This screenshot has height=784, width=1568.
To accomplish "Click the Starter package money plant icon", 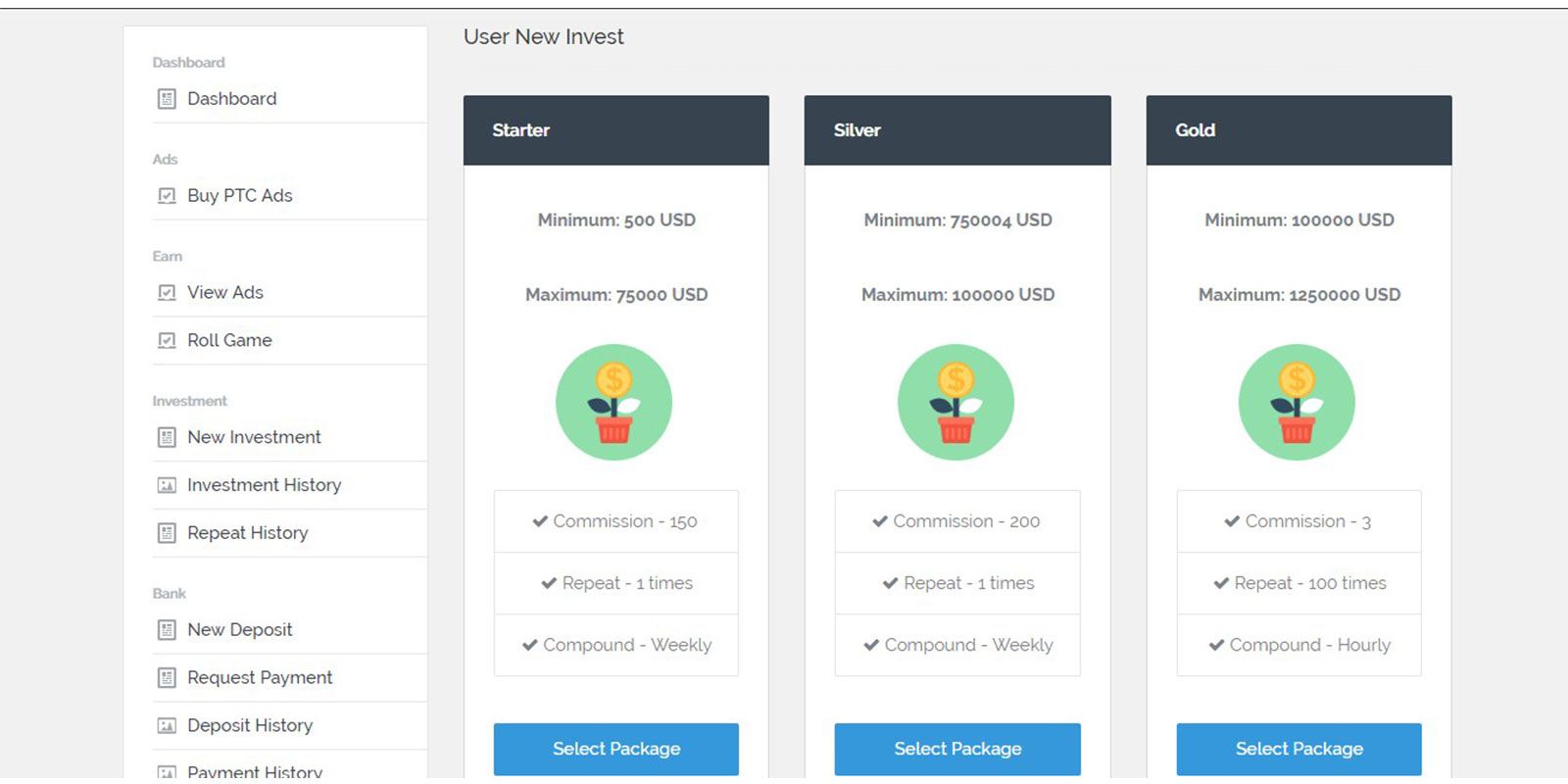I will tap(614, 402).
